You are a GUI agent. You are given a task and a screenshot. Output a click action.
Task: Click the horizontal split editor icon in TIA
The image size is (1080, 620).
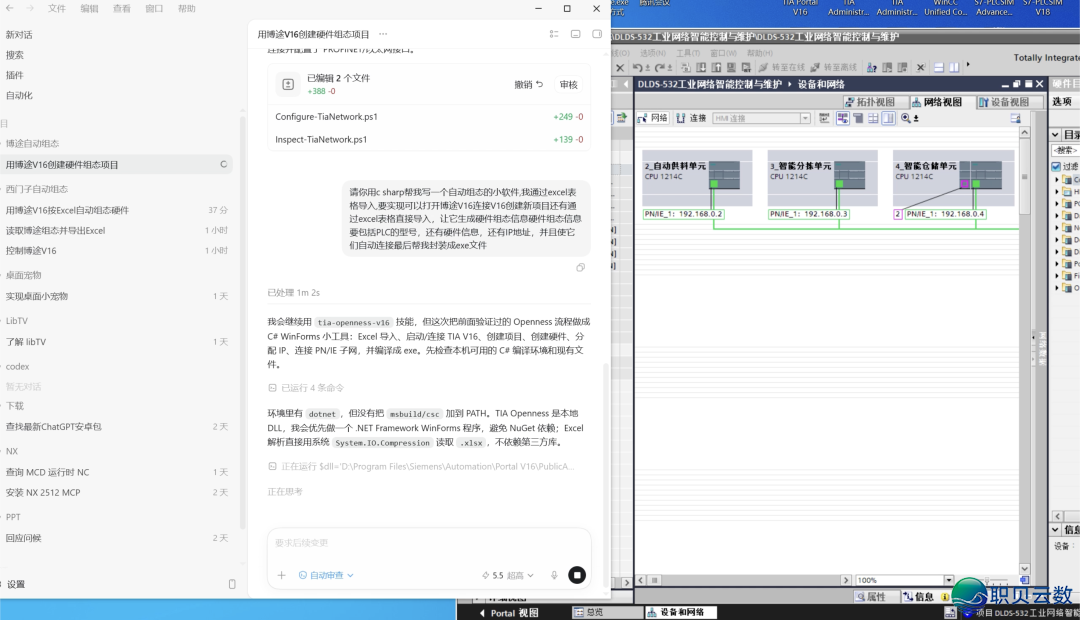[939, 68]
